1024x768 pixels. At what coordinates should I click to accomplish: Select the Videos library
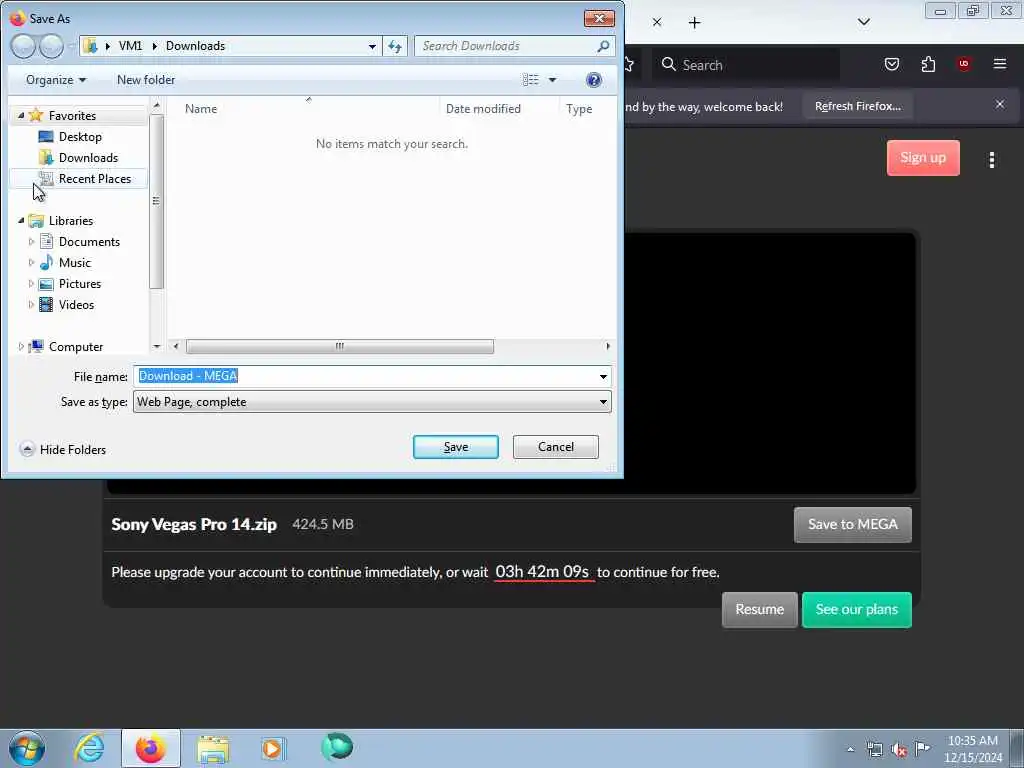coord(76,304)
